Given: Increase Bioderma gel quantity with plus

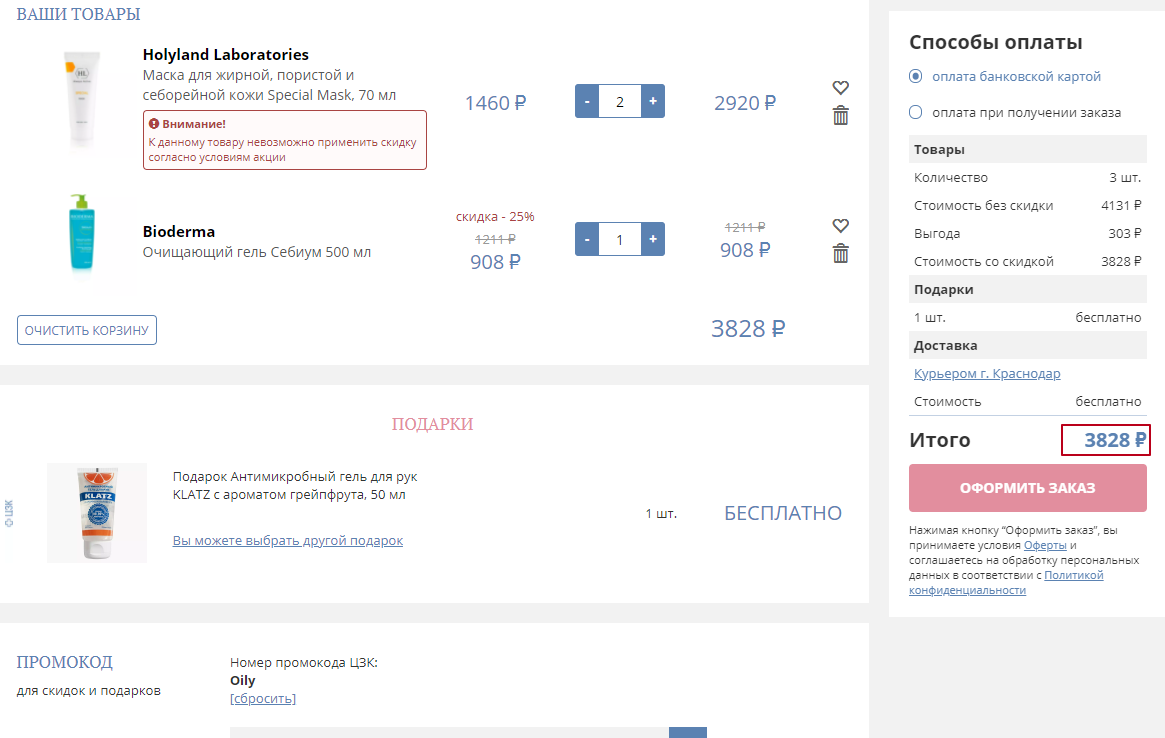Looking at the screenshot, I should [653, 239].
